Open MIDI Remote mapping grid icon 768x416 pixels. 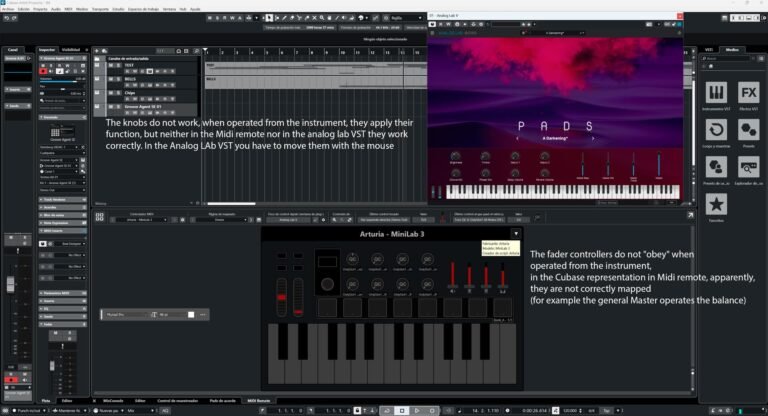coord(99,217)
